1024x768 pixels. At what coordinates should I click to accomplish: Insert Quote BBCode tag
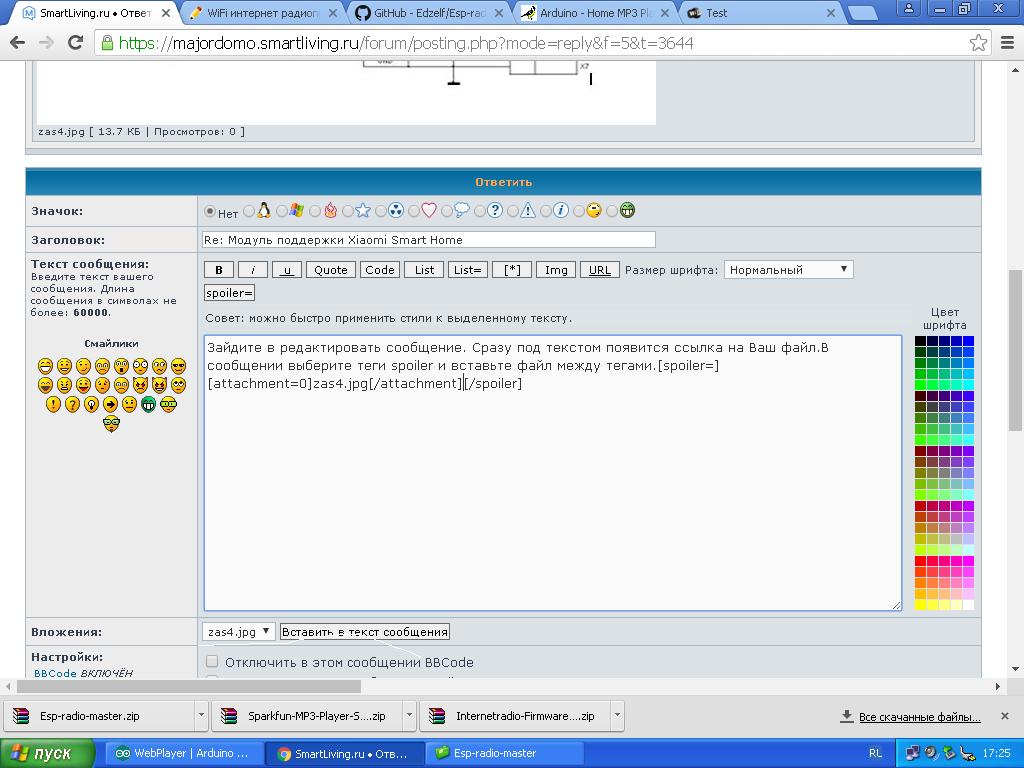[331, 270]
